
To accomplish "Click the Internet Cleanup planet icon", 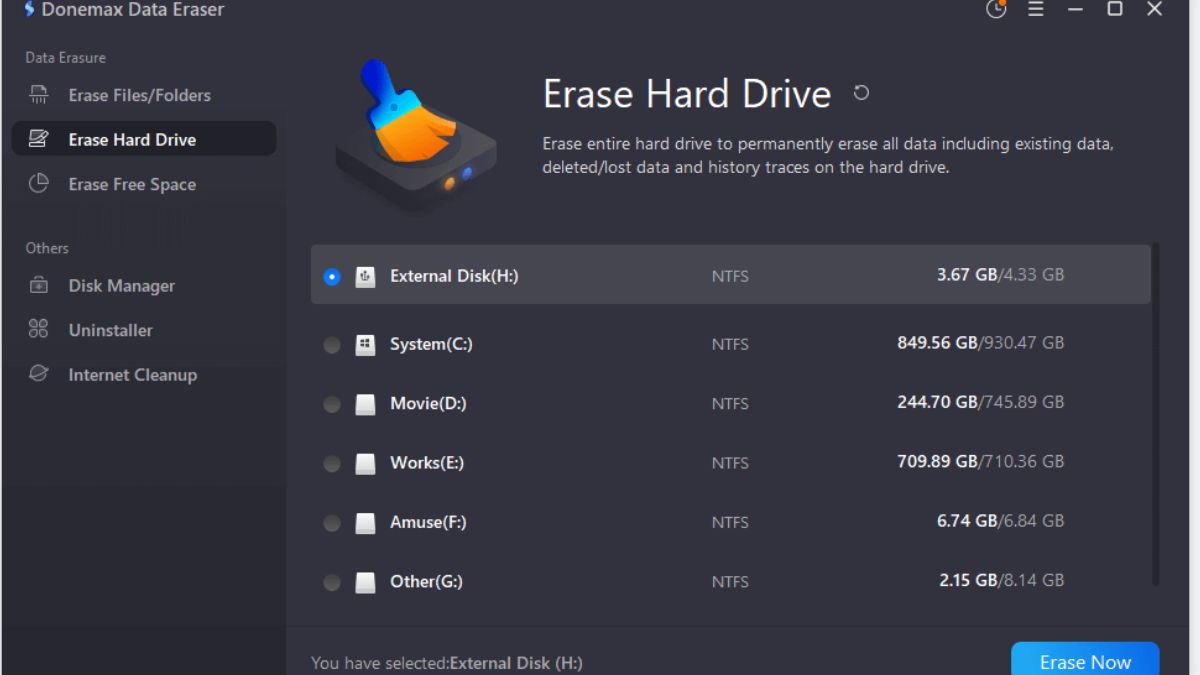I will point(38,374).
